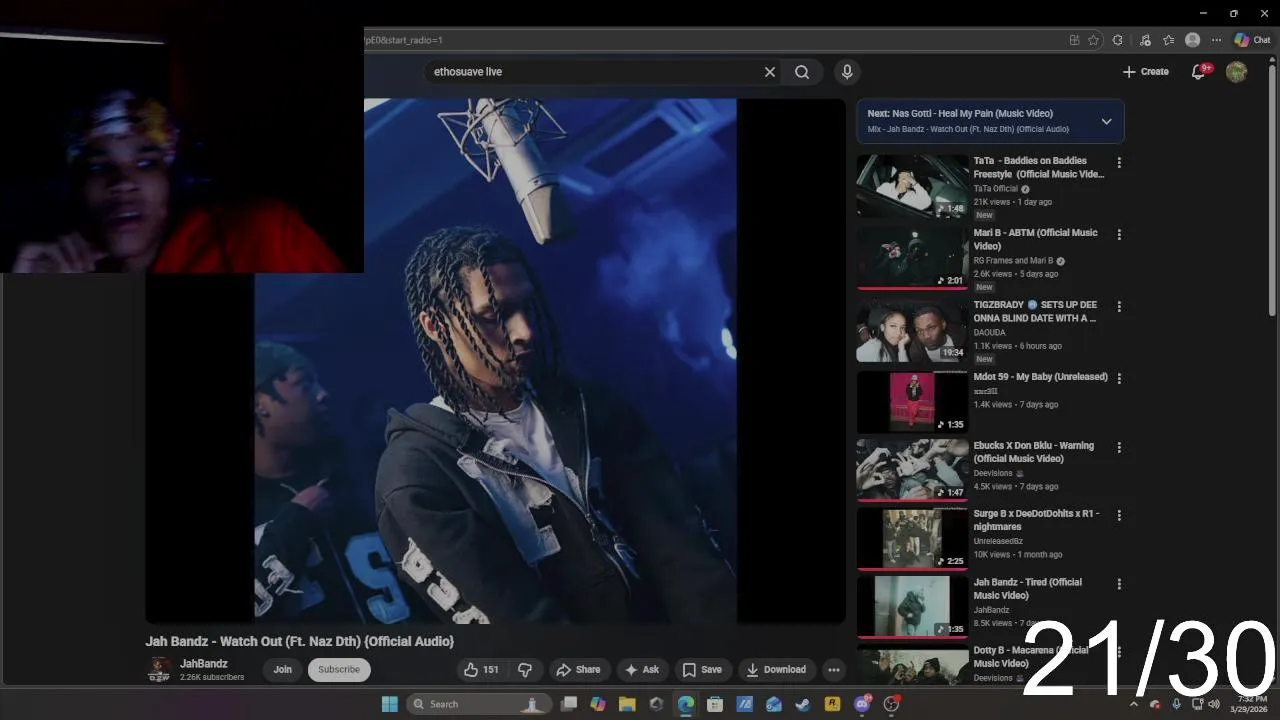Open Surge B nightmares thumbnail

point(912,539)
